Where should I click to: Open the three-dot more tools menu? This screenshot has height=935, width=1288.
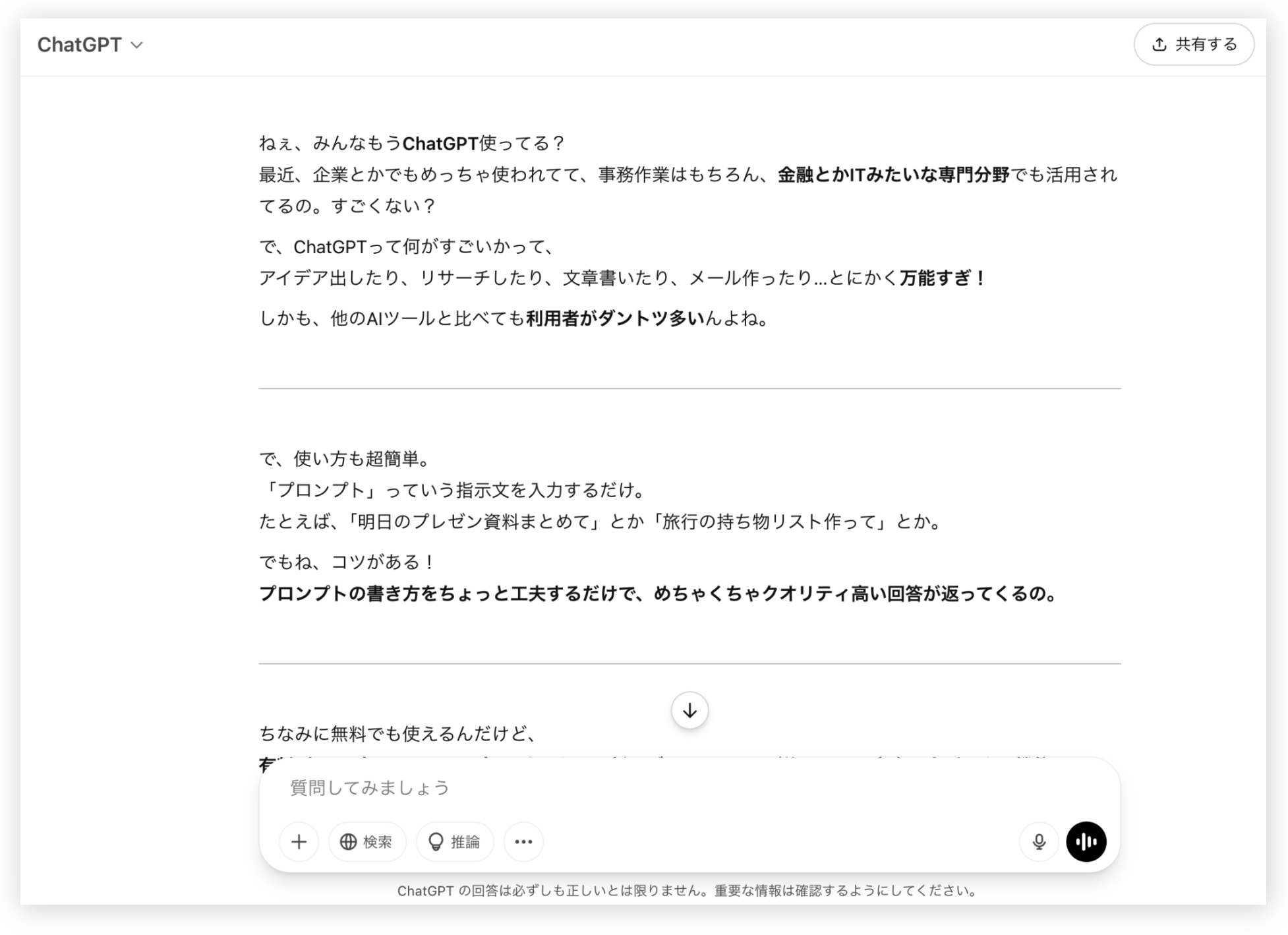[523, 841]
